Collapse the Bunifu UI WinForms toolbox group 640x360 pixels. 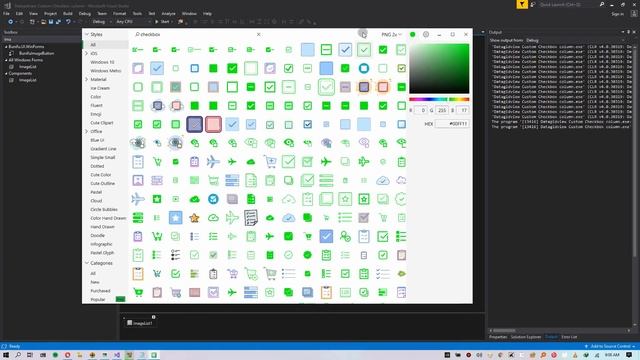6,47
